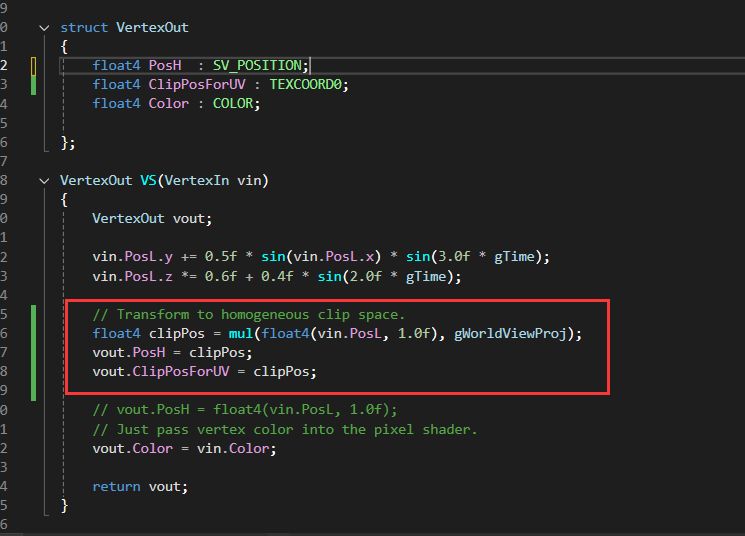Click 'float4 Color' in the struct
Image resolution: width=745 pixels, height=536 pixels.
140,104
